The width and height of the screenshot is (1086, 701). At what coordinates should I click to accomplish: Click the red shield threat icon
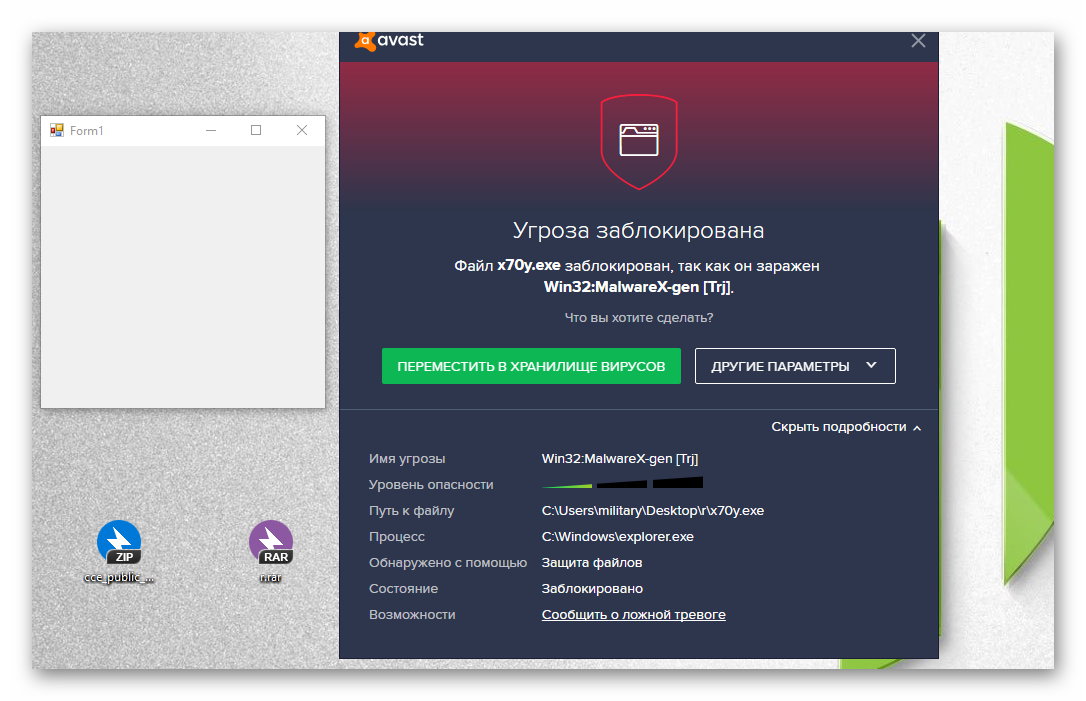[639, 141]
